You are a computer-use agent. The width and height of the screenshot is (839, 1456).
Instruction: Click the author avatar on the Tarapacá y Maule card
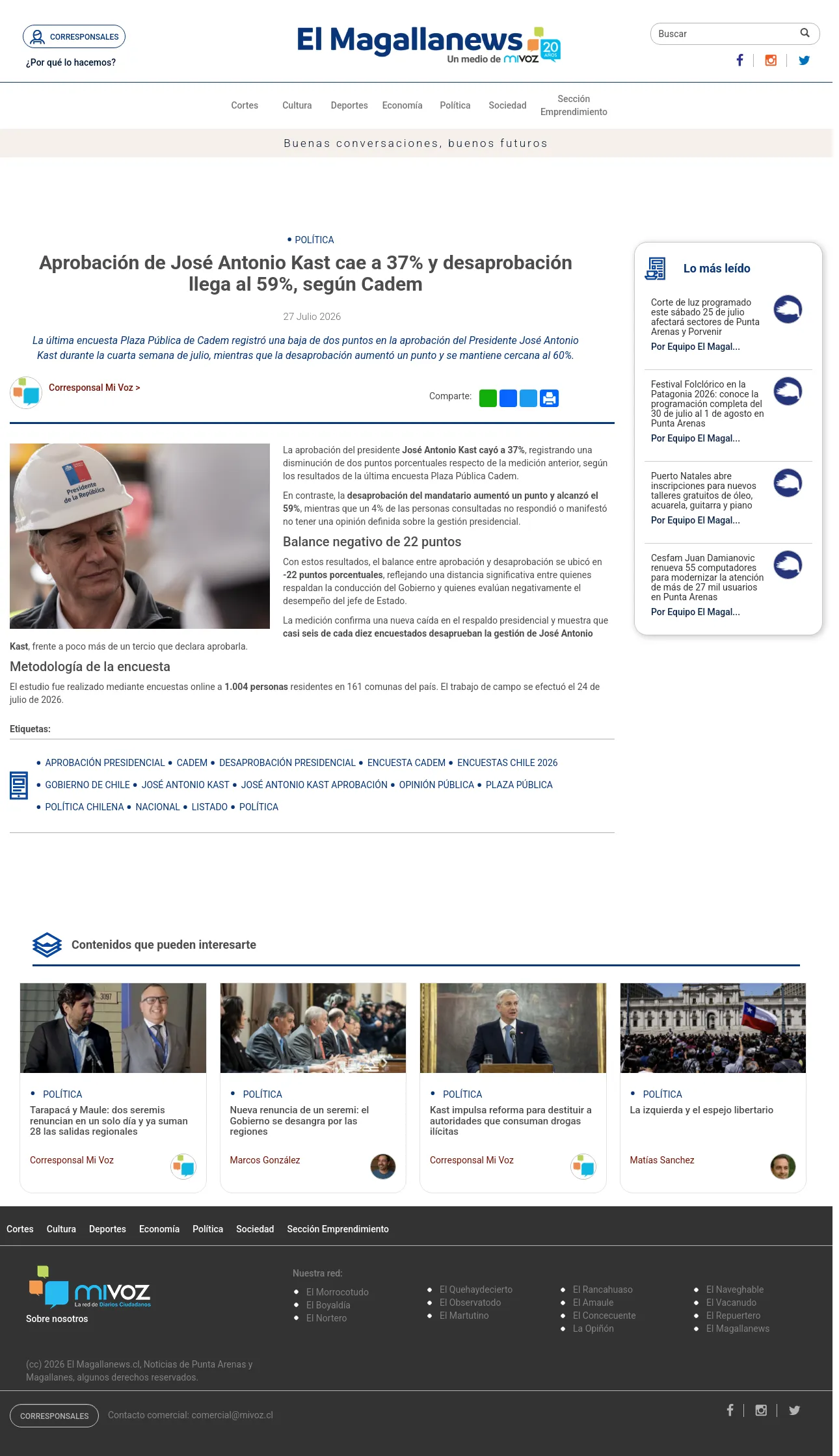(183, 1167)
